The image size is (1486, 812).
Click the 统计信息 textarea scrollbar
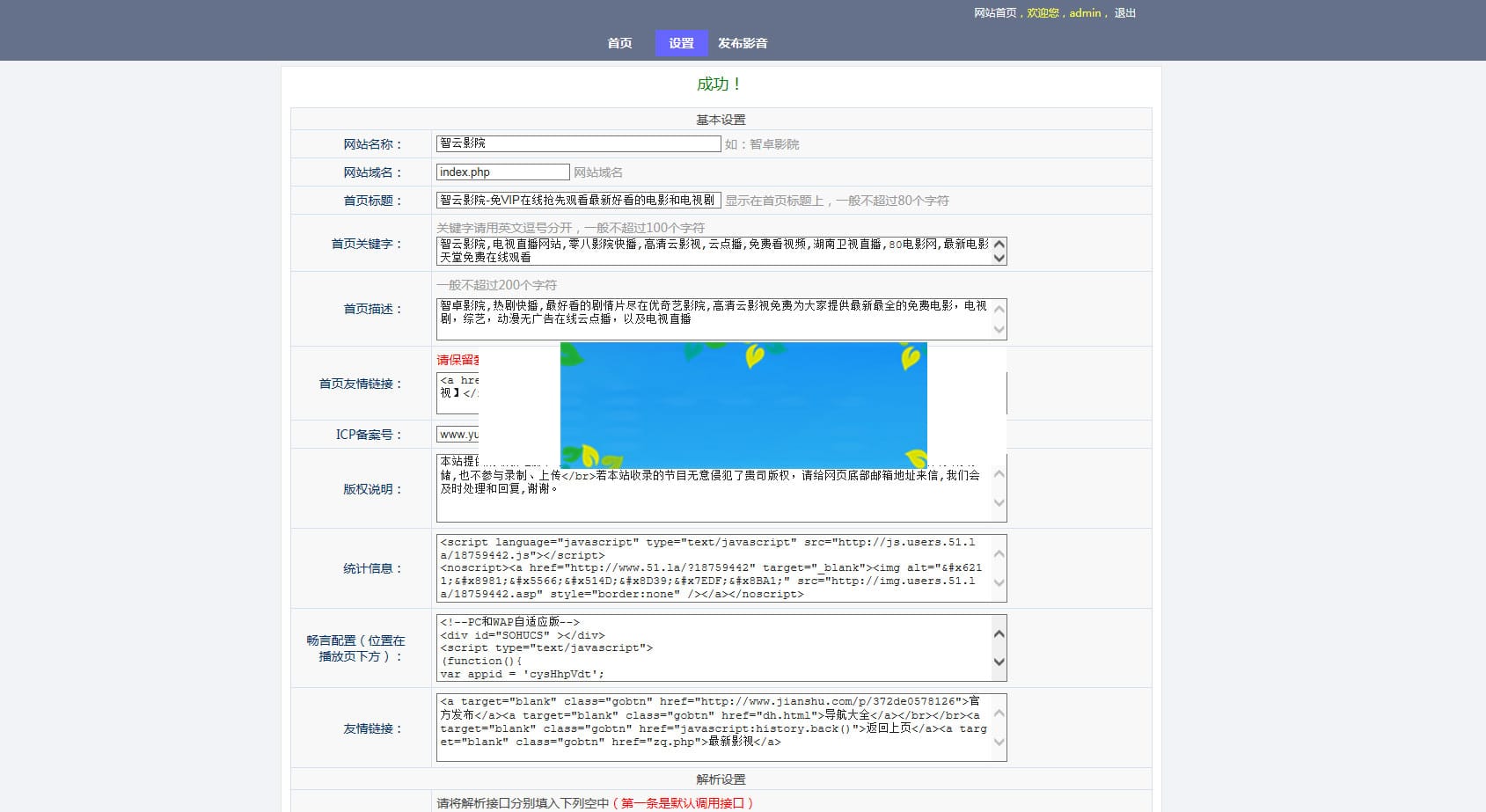[x=999, y=567]
